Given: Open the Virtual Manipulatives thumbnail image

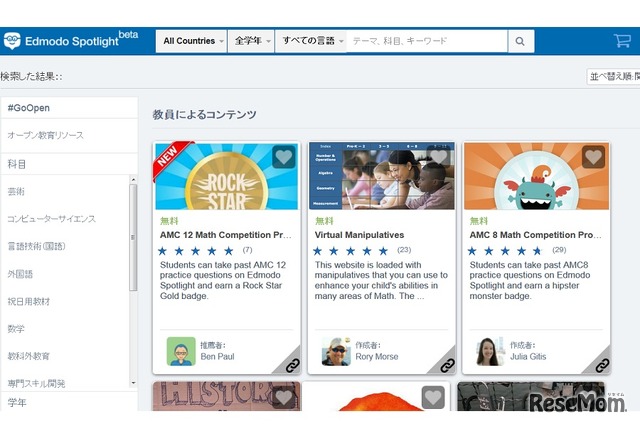Looking at the screenshot, I should (382, 176).
